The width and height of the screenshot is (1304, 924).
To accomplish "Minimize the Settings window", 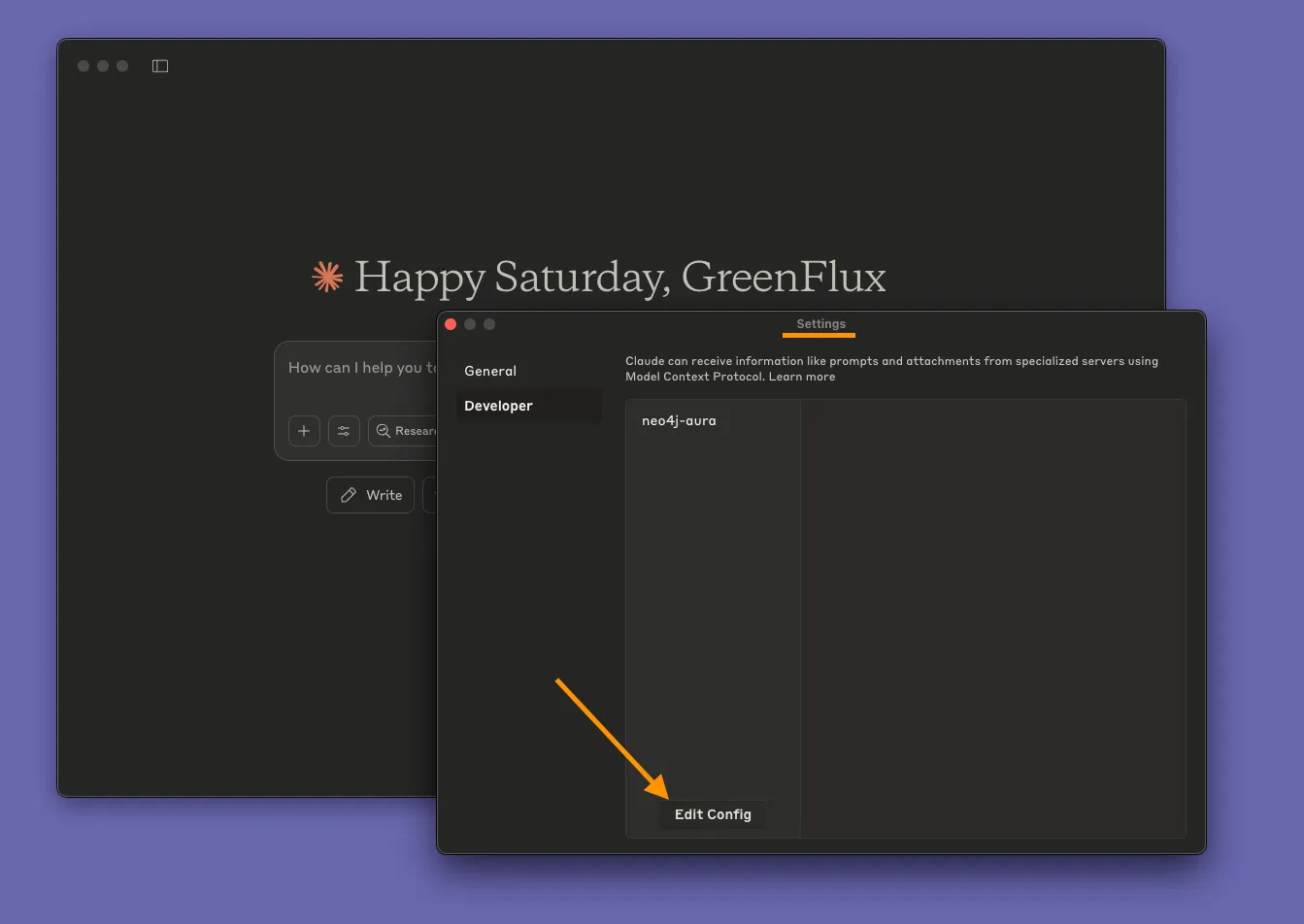I will pyautogui.click(x=470, y=324).
